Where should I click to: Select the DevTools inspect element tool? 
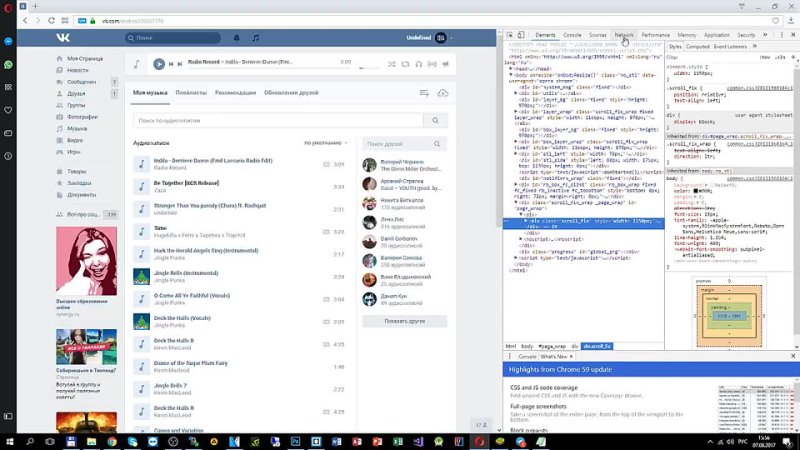pos(509,35)
